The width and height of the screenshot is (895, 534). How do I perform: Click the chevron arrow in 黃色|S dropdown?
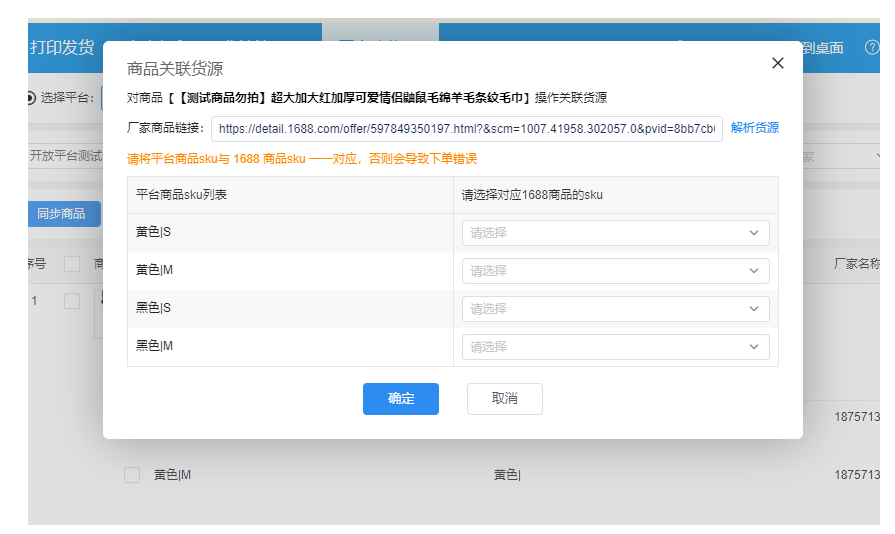coord(754,233)
